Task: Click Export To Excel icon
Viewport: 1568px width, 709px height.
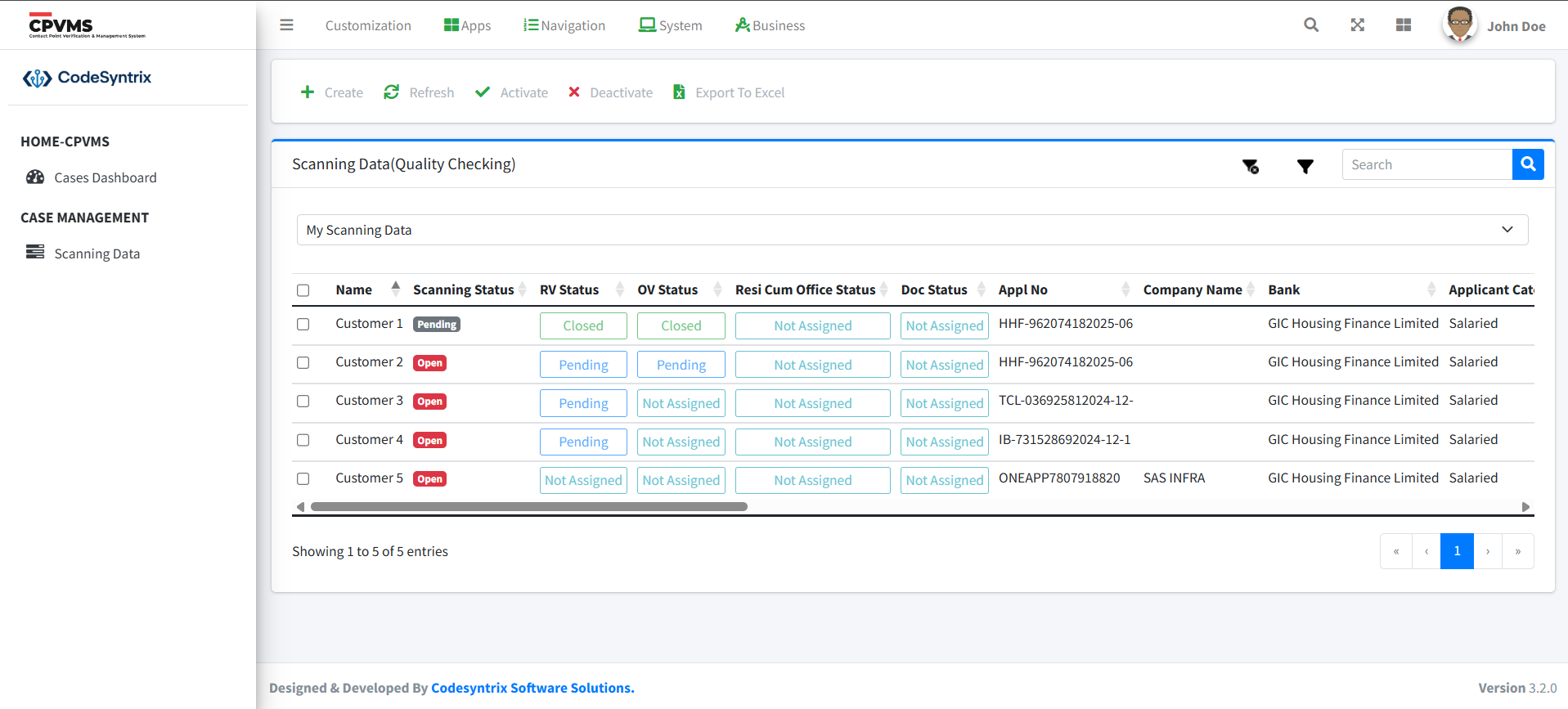Action: tap(679, 92)
